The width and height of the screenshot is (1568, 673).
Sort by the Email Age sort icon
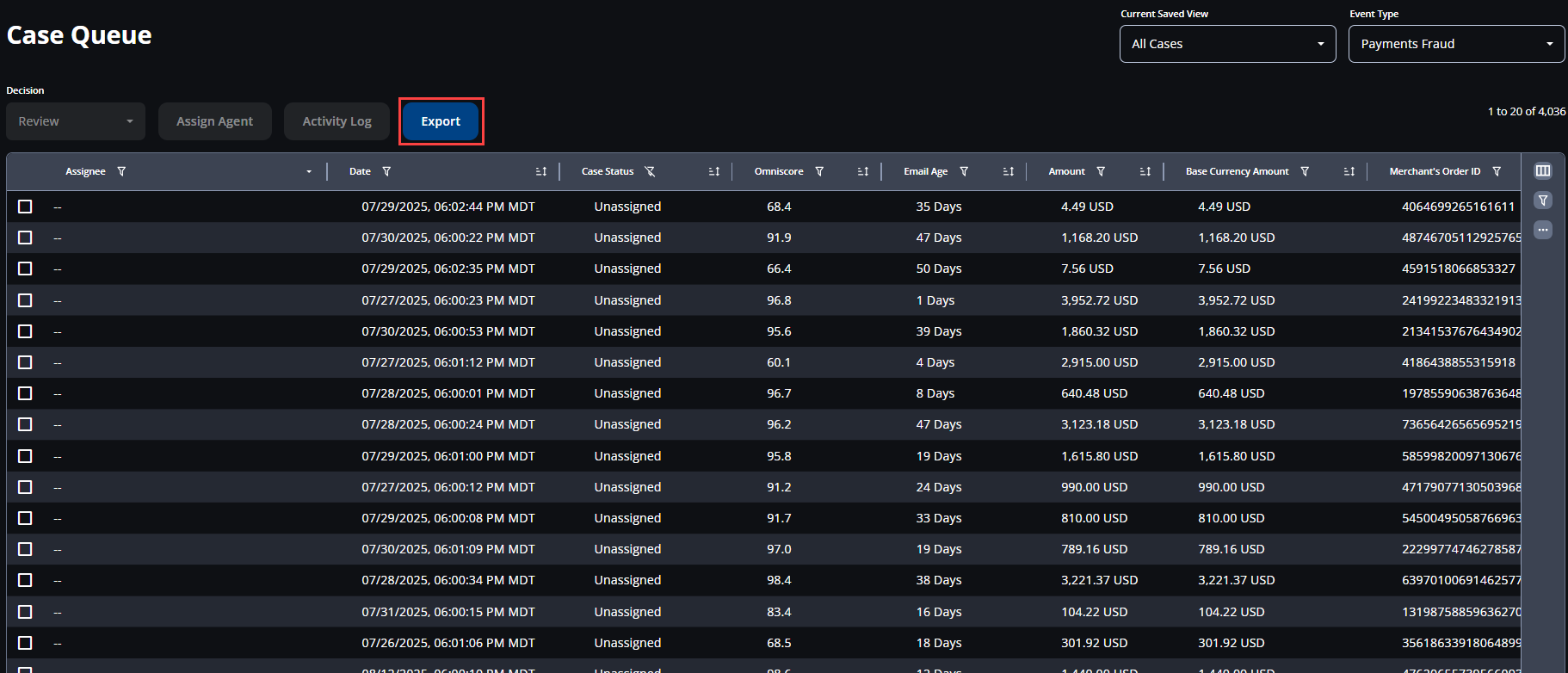(x=1009, y=171)
